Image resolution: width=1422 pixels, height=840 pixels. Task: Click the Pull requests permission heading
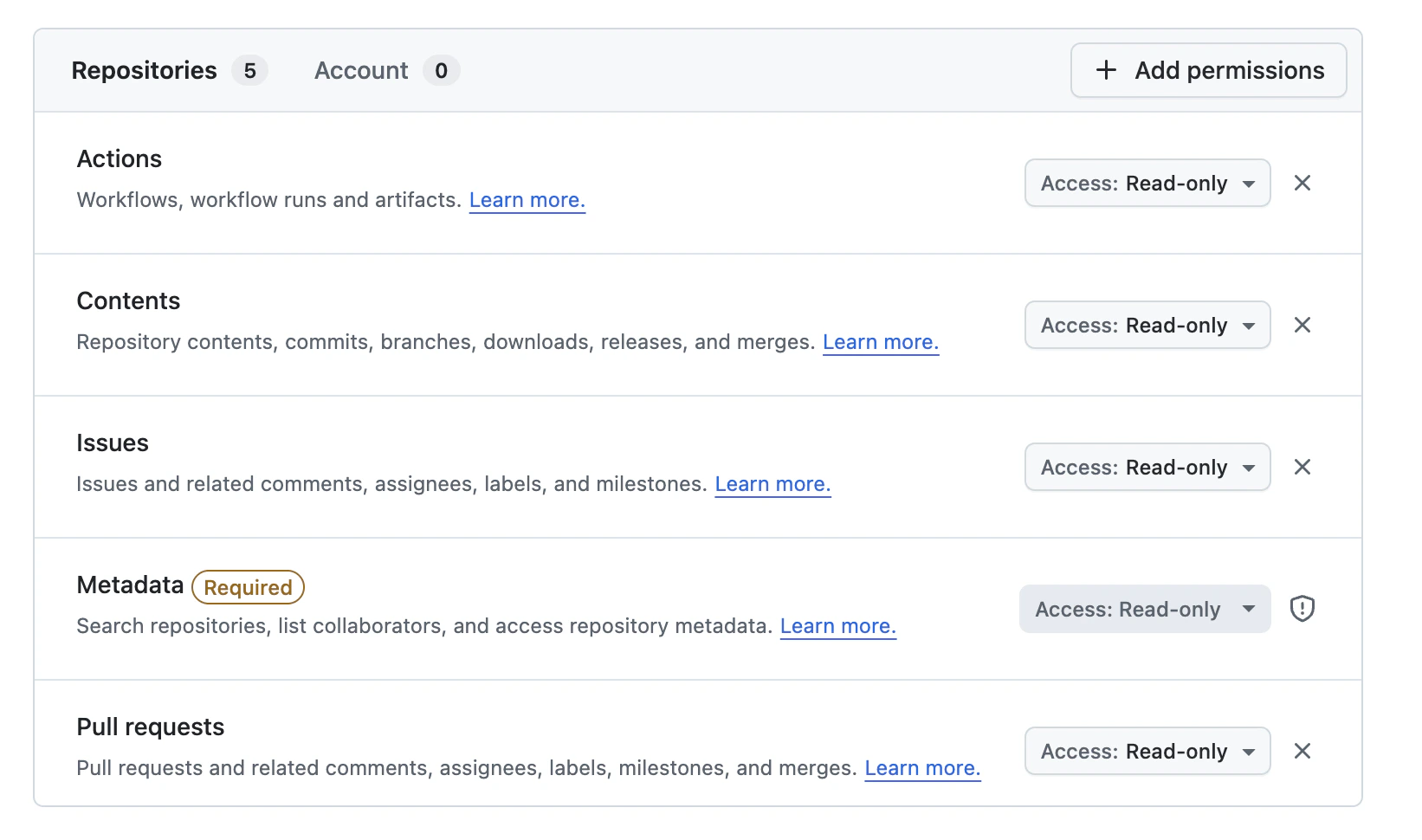point(151,727)
